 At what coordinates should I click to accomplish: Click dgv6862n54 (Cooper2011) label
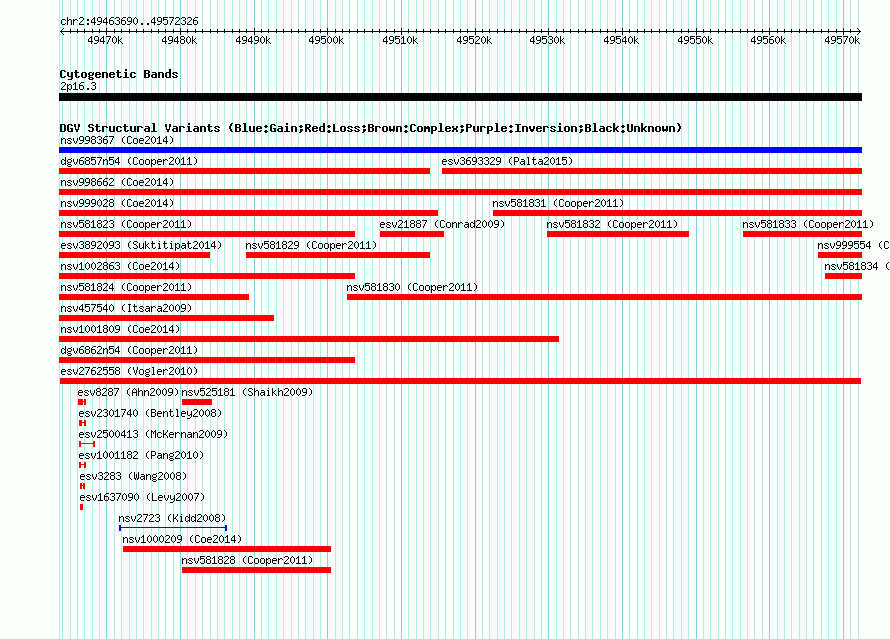click(x=129, y=350)
